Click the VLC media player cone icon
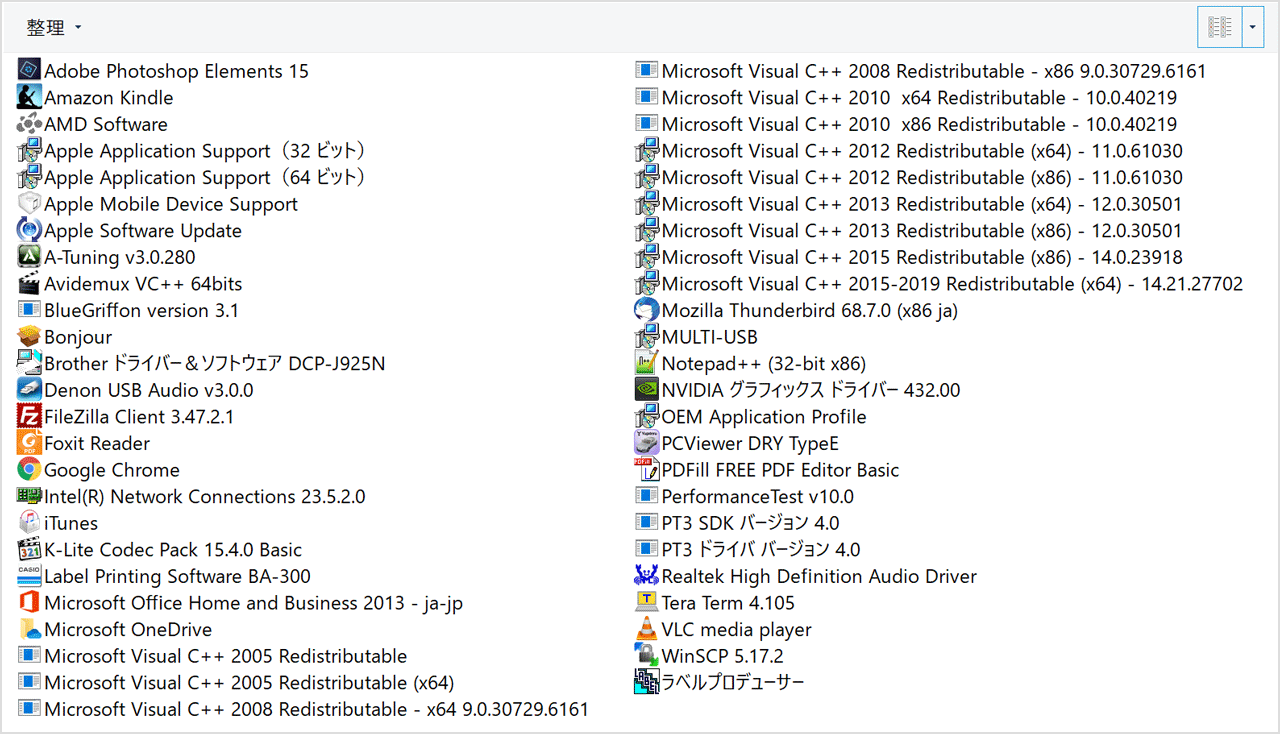This screenshot has height=734, width=1280. pos(647,629)
